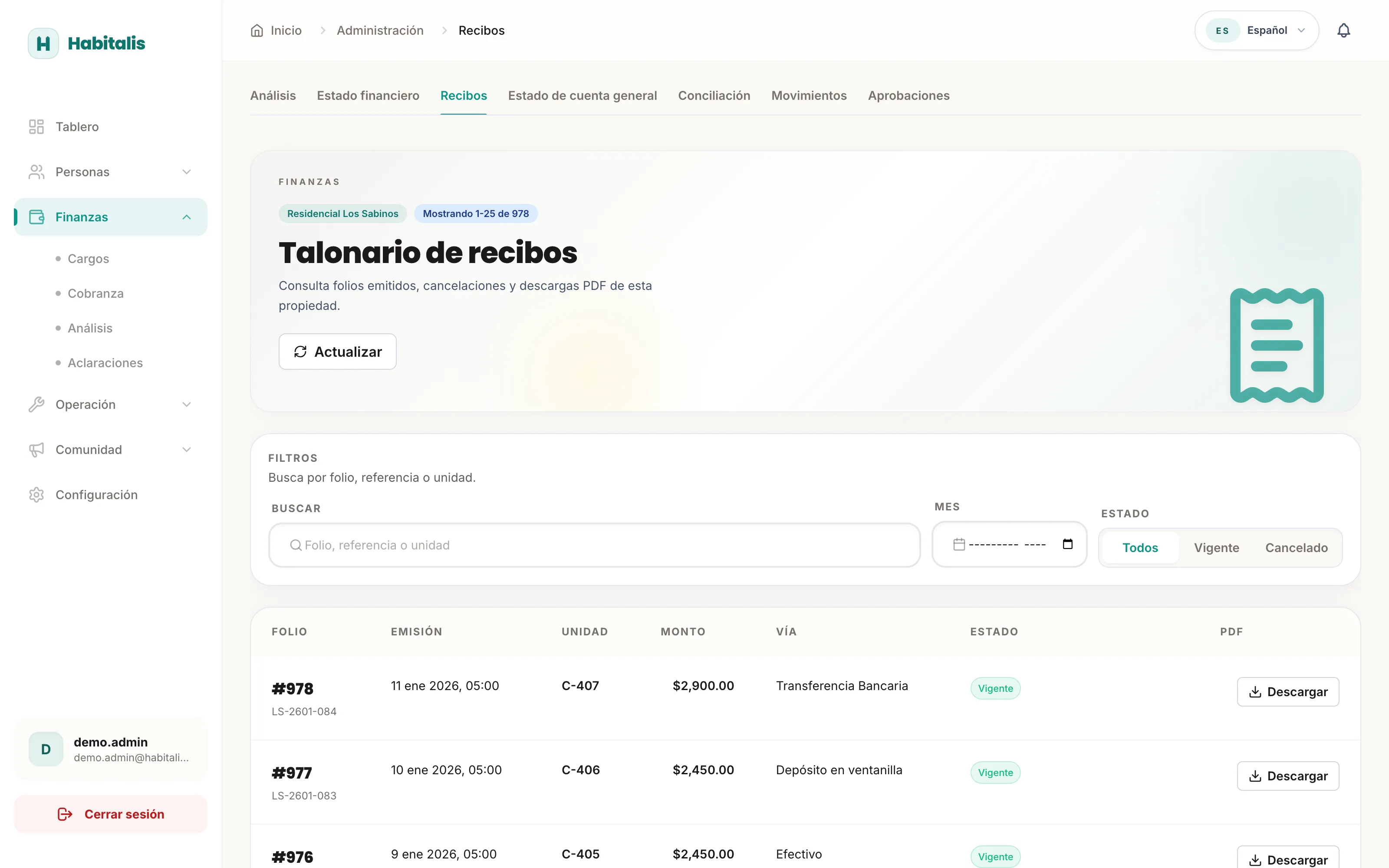Click the search magnifier icon
This screenshot has height=868, width=1389.
(296, 545)
